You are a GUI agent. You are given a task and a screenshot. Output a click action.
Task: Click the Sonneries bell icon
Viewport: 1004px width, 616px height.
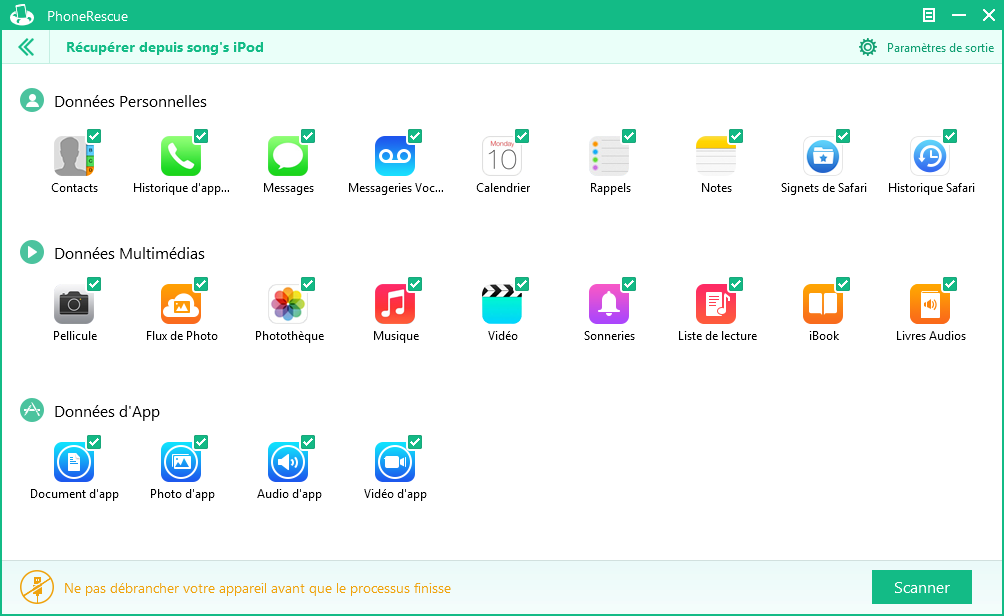(608, 304)
